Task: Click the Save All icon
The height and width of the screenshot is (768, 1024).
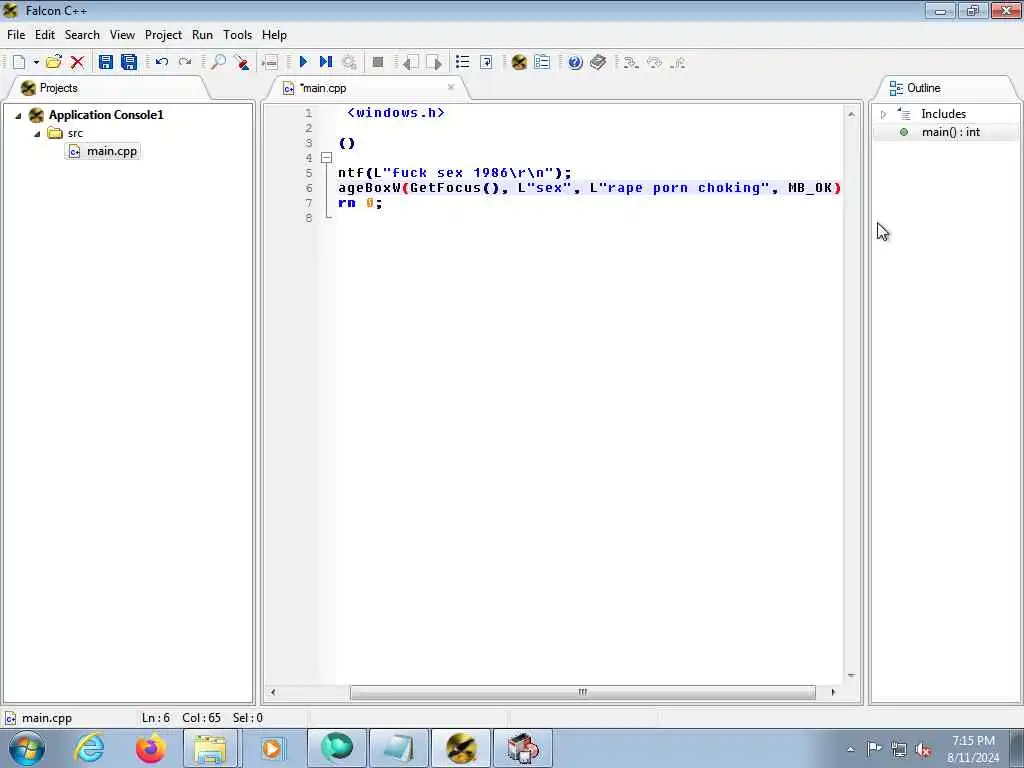Action: click(x=129, y=62)
